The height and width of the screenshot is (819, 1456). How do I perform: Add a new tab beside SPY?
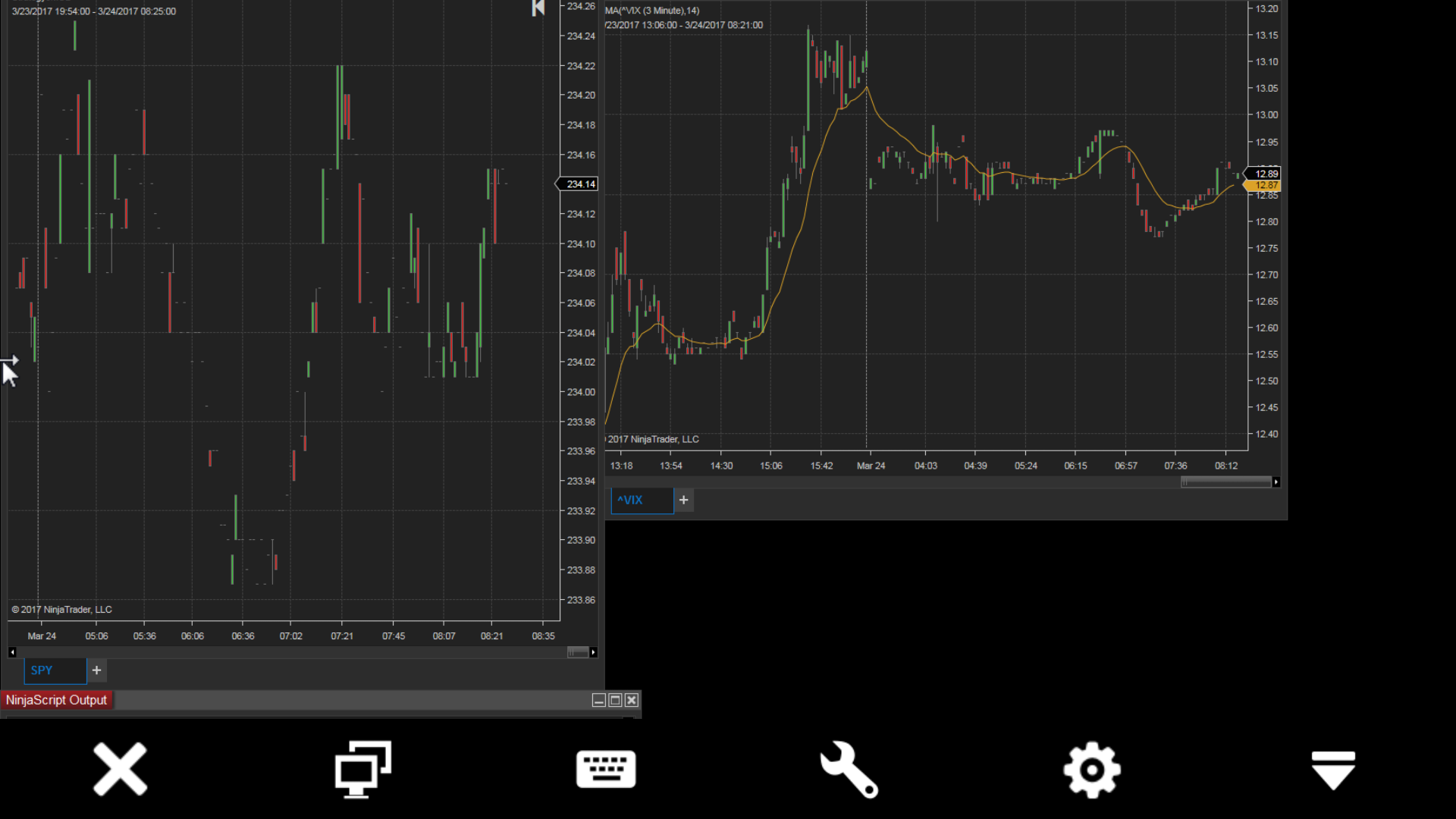coord(96,670)
